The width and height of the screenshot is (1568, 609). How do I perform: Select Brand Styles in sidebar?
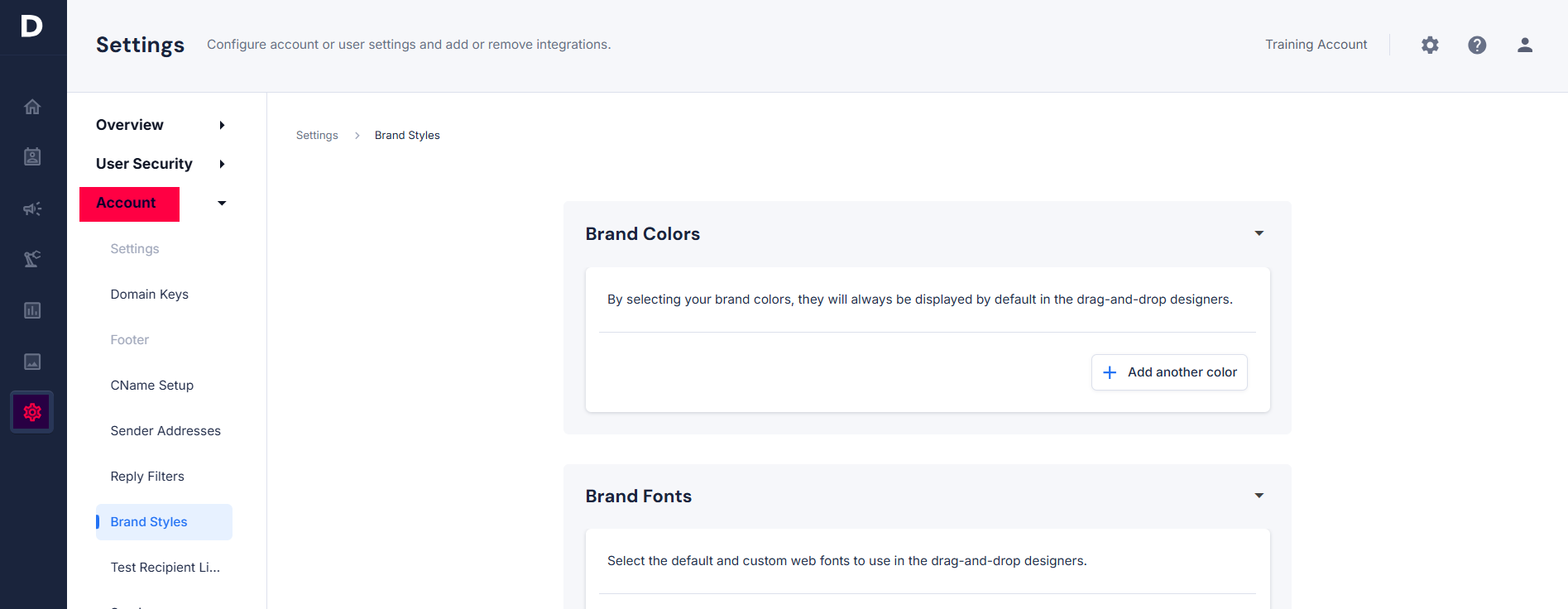(x=164, y=522)
